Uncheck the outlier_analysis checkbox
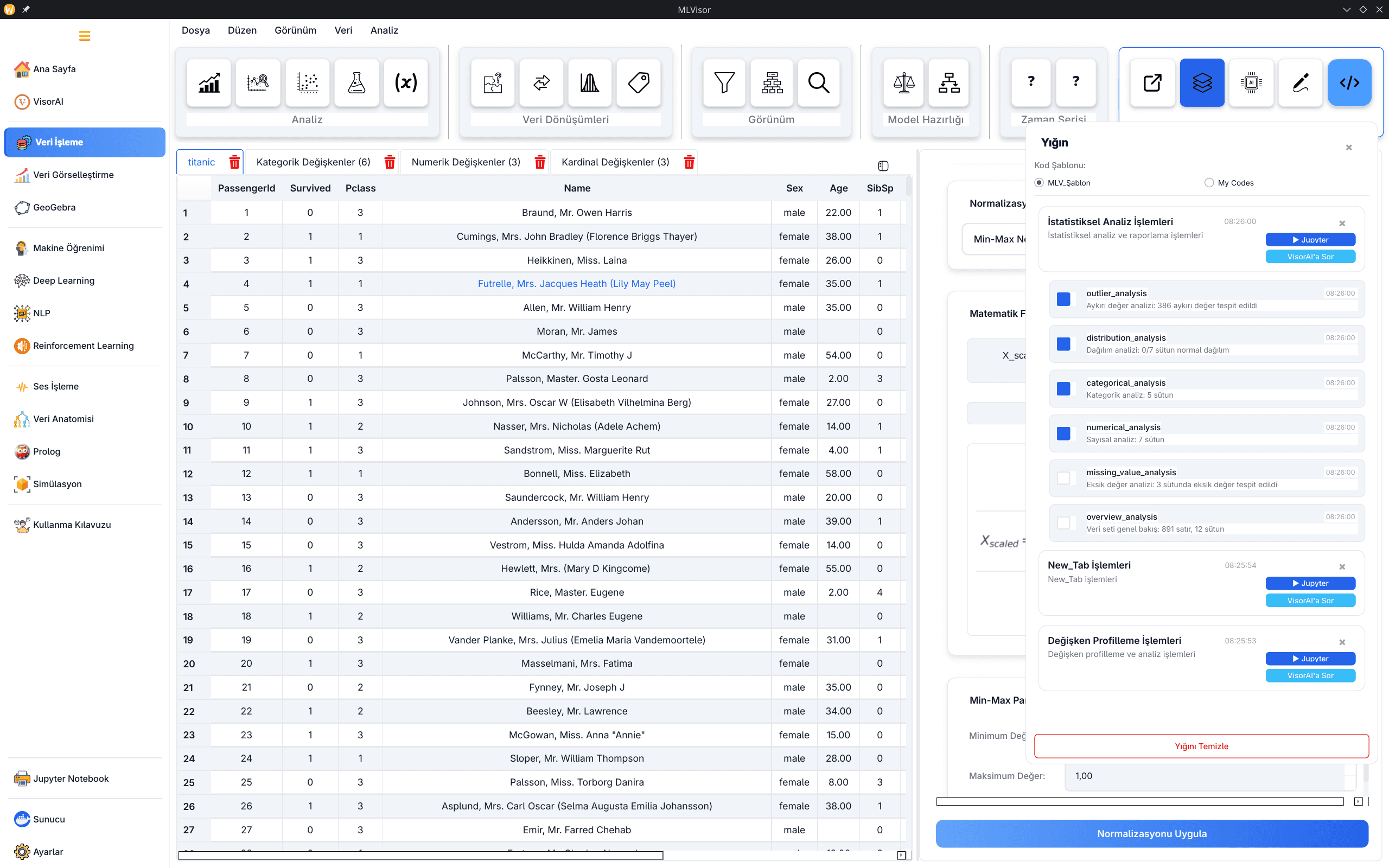 1063,299
